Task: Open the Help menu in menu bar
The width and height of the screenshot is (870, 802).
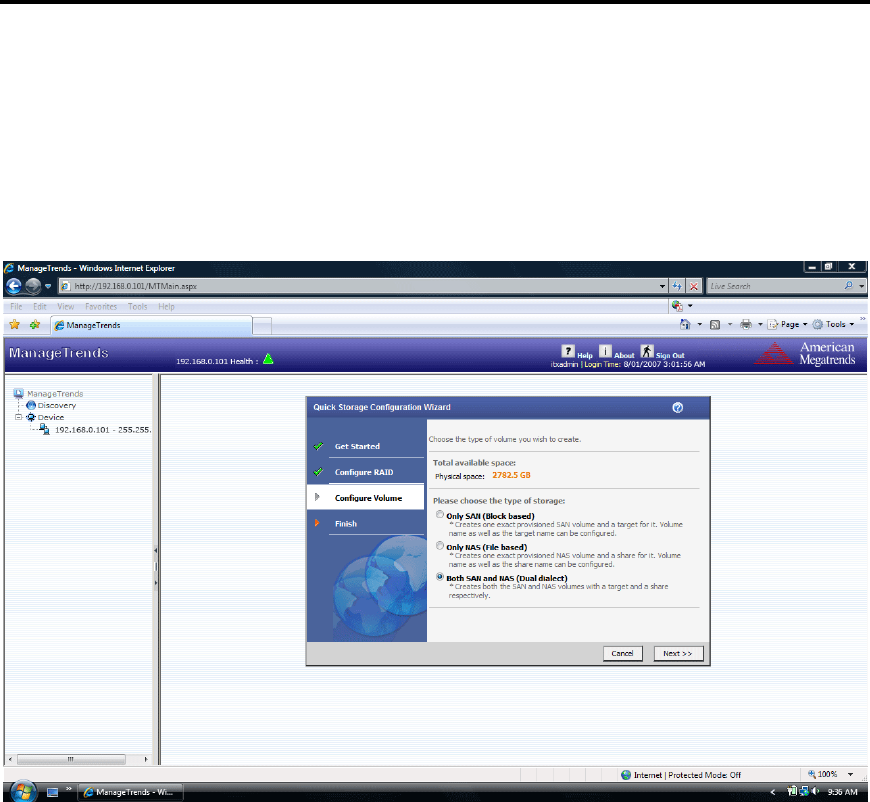Action: [166, 306]
